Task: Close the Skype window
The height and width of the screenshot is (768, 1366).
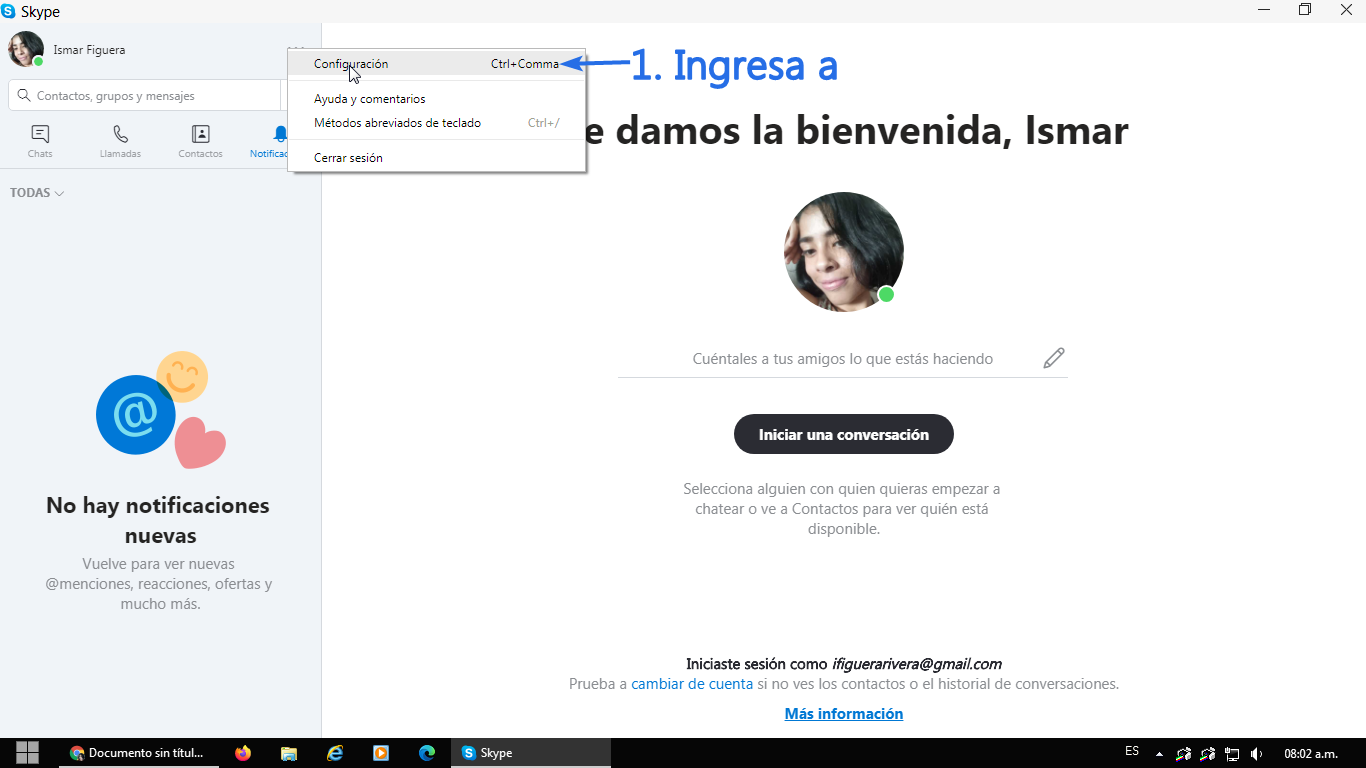Action: tap(1346, 10)
